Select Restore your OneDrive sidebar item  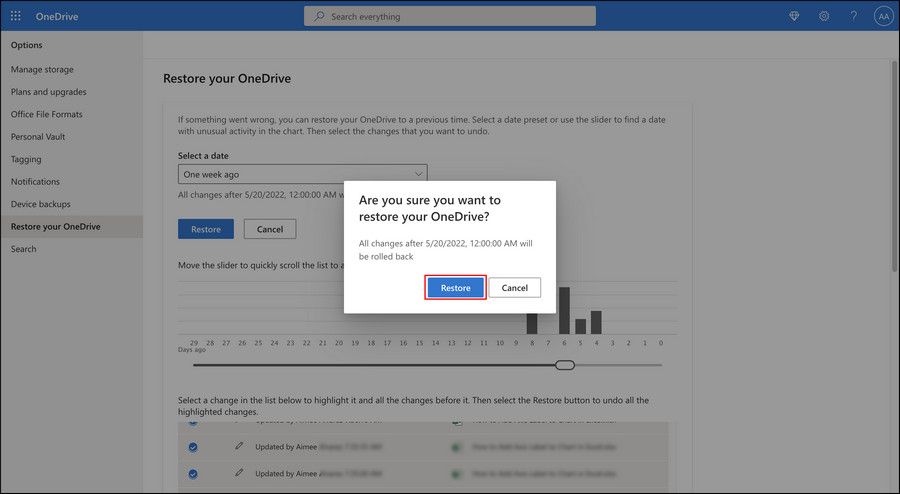tap(71, 227)
